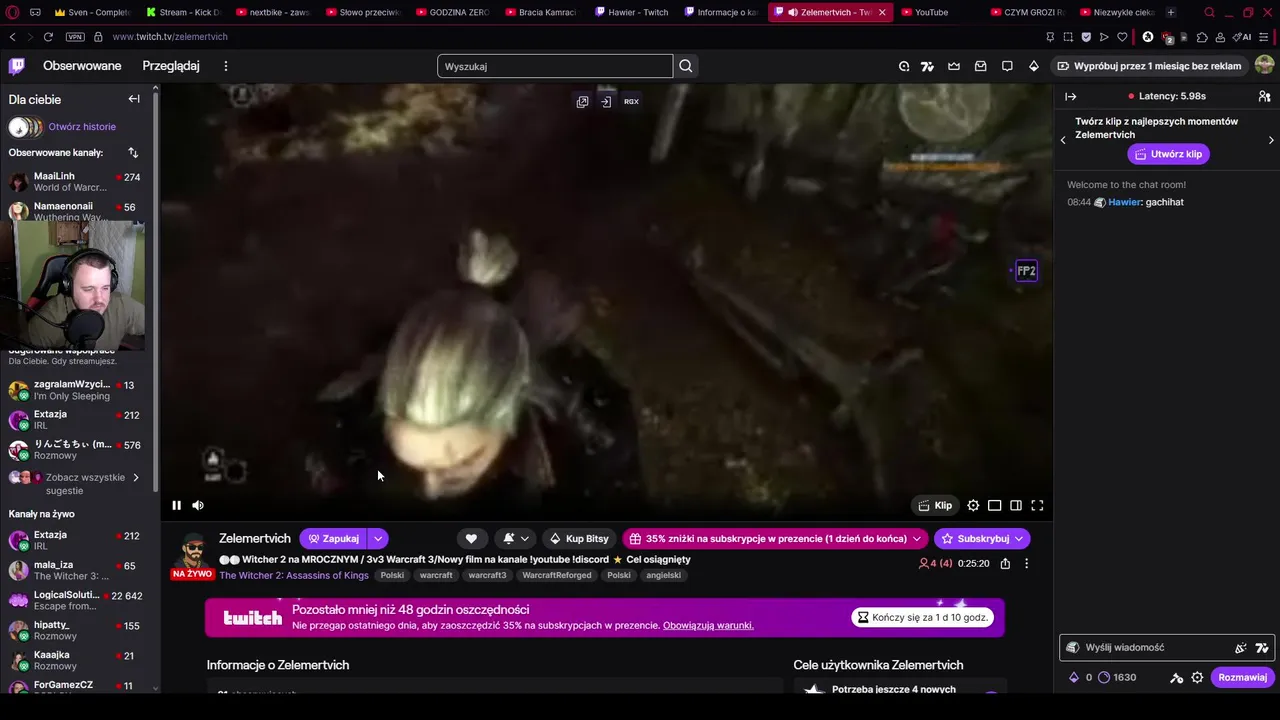The width and height of the screenshot is (1280, 720).
Task: Go to previous clip banner arrow
Action: pyautogui.click(x=1063, y=140)
